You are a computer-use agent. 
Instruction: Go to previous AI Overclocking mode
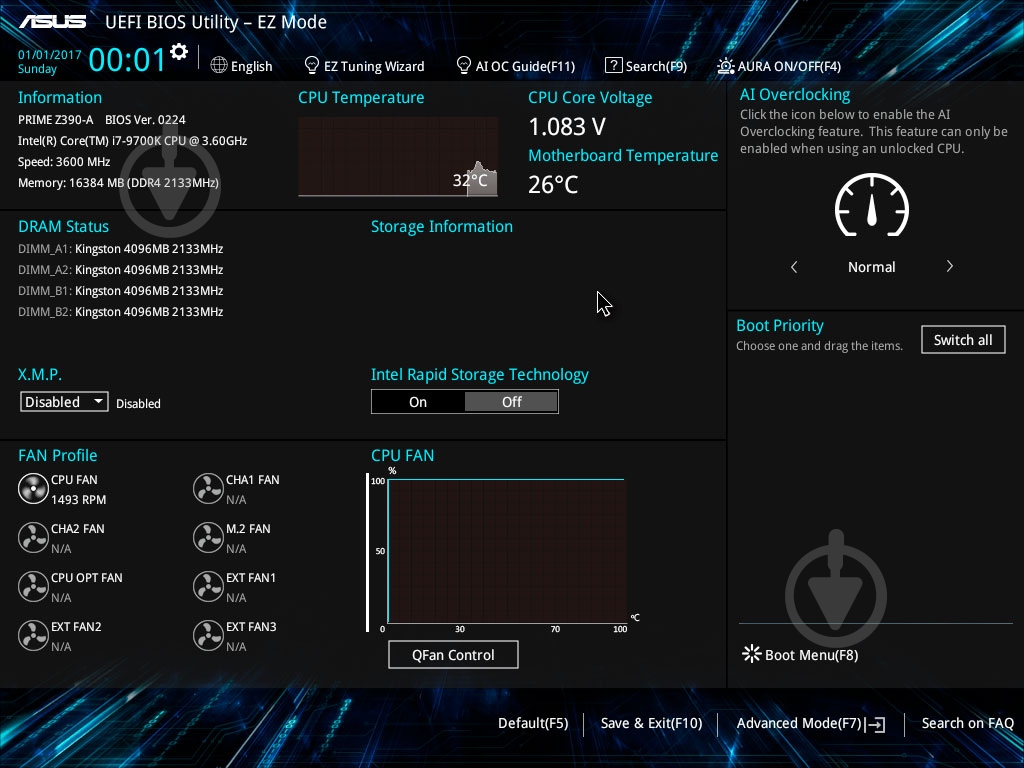pyautogui.click(x=794, y=266)
